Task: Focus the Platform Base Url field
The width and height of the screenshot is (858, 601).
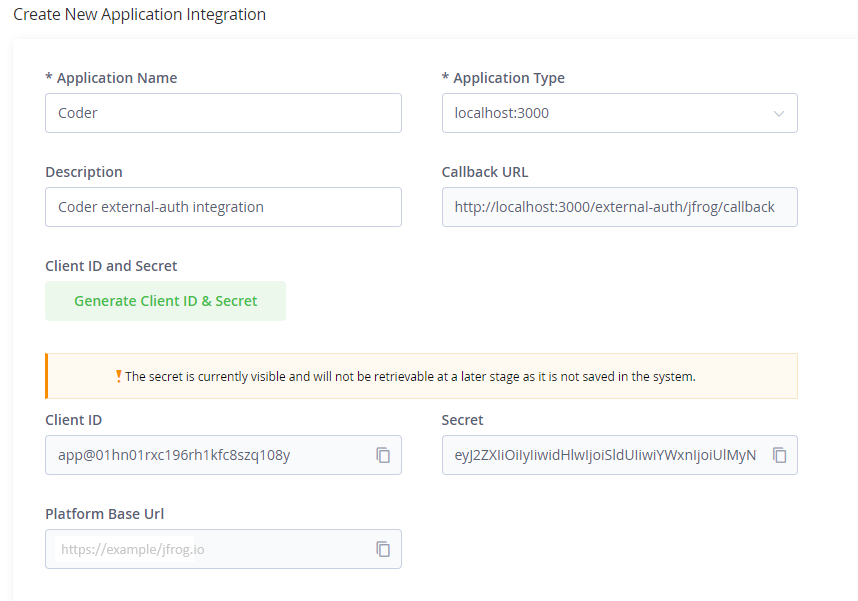Action: (x=223, y=549)
